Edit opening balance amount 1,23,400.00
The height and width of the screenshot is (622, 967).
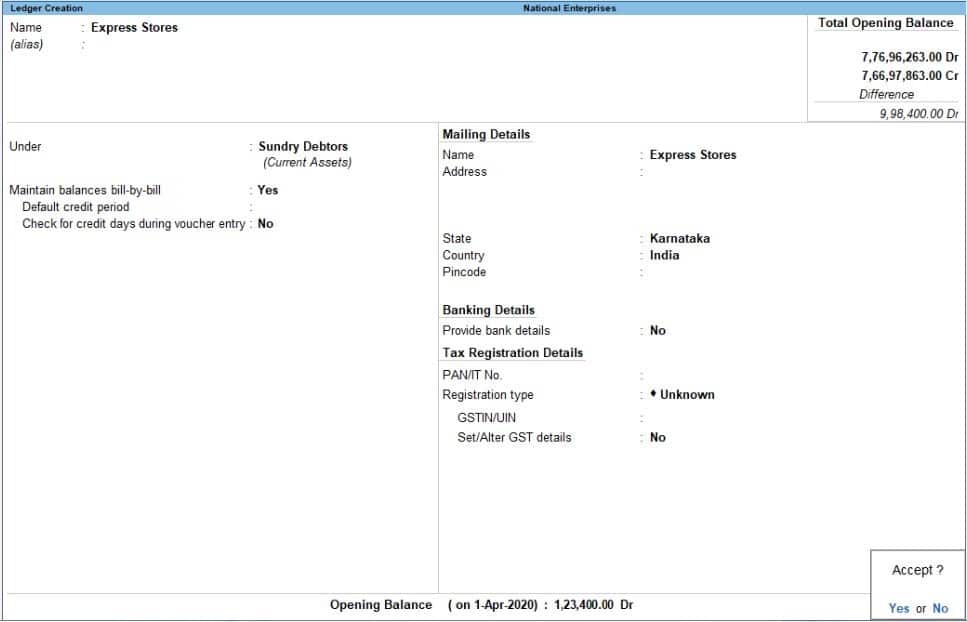583,605
